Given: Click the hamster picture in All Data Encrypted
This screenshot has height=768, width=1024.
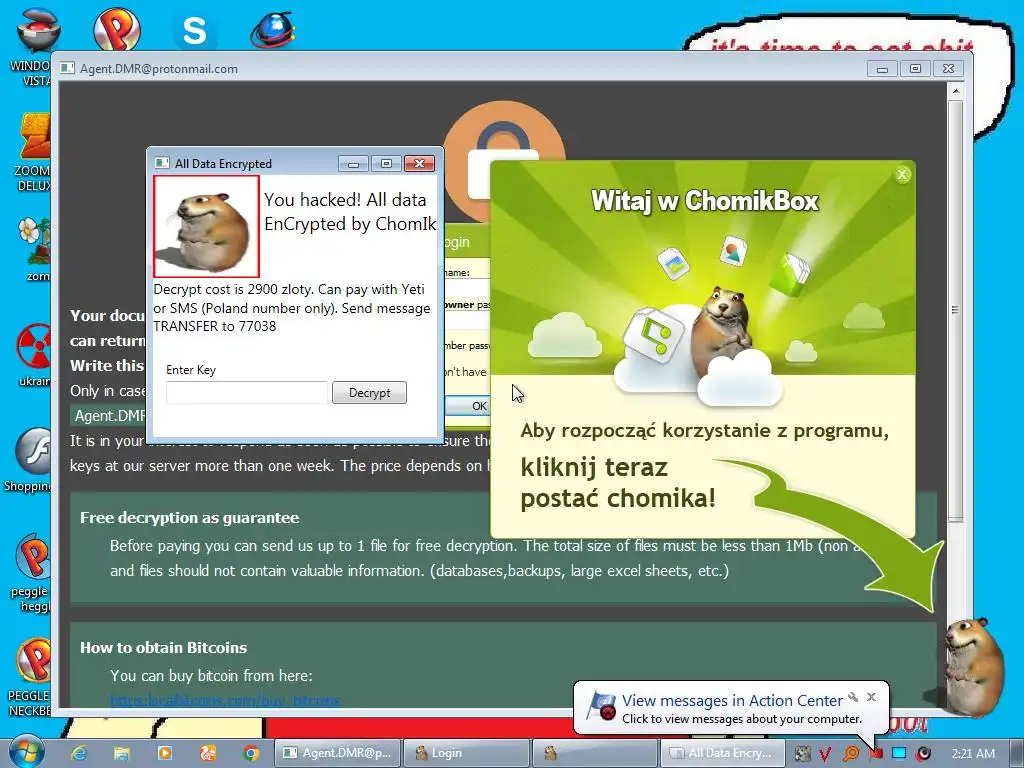Looking at the screenshot, I should tap(206, 226).
